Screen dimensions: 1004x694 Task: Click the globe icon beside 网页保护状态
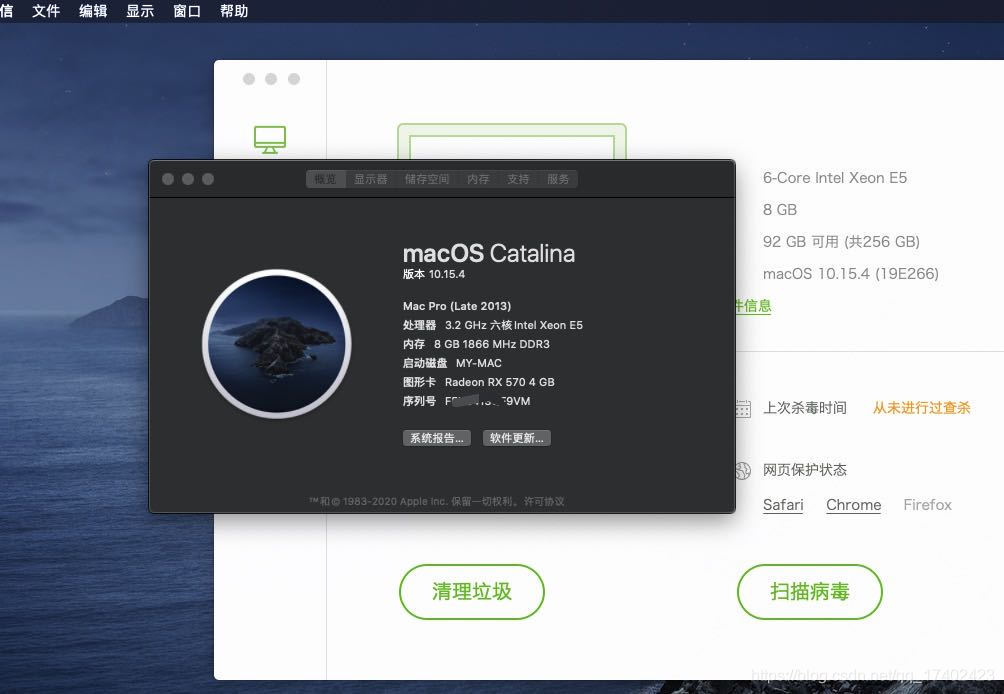coord(743,471)
